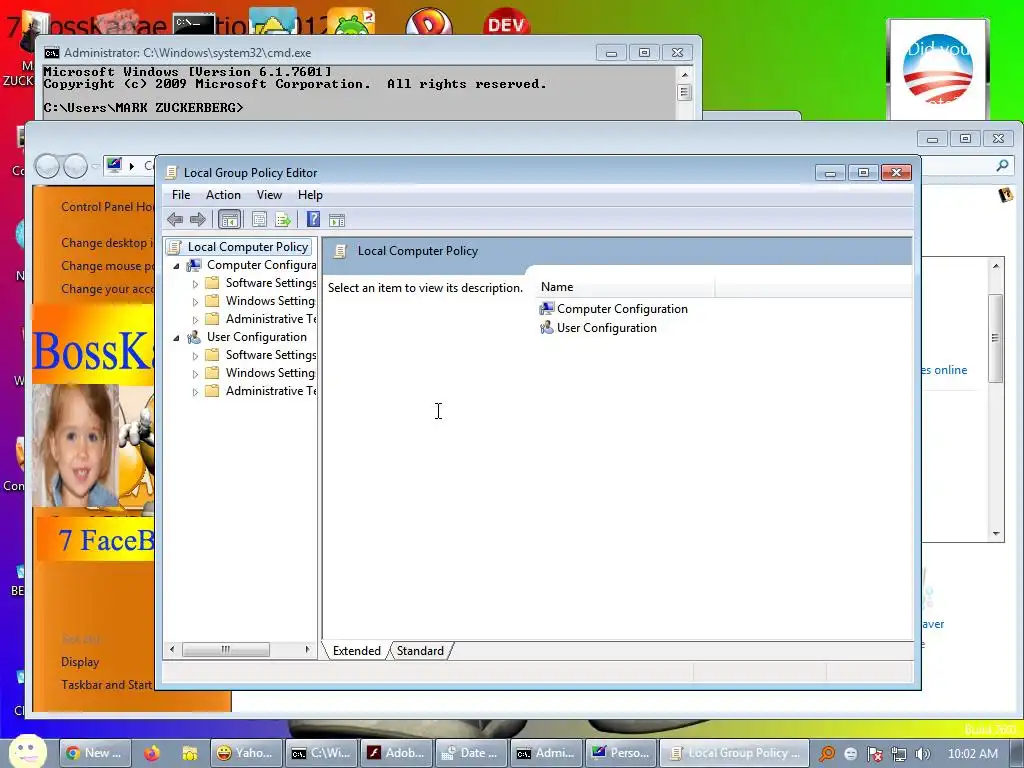Expand Software Settings under User Configuration
Viewport: 1024px width, 768px height.
(195, 356)
